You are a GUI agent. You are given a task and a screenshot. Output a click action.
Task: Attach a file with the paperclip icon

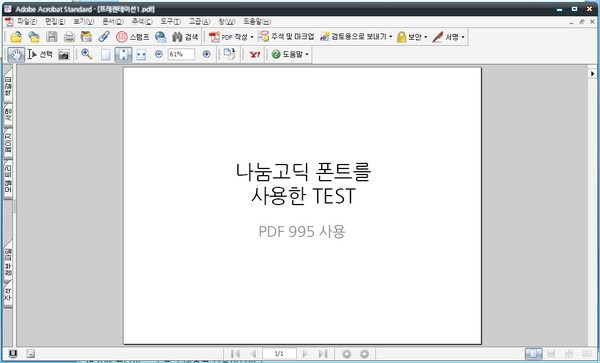(x=104, y=37)
